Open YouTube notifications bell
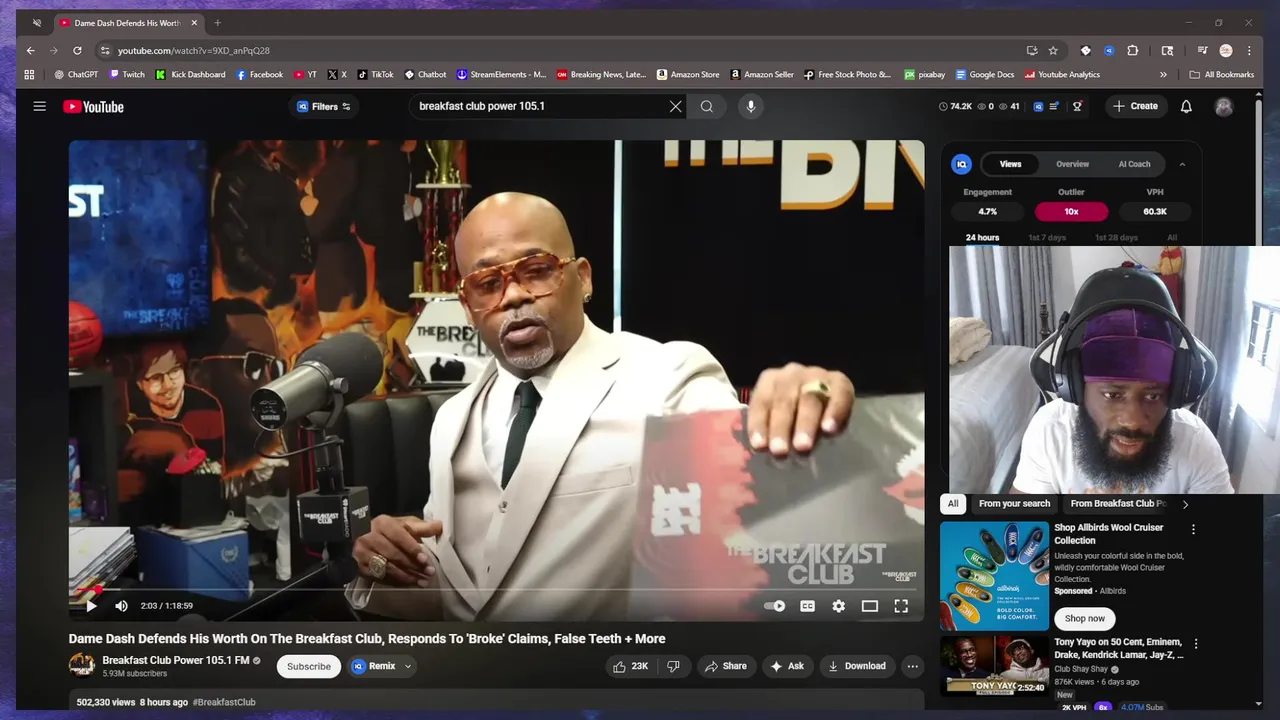Image resolution: width=1280 pixels, height=720 pixels. (x=1186, y=106)
